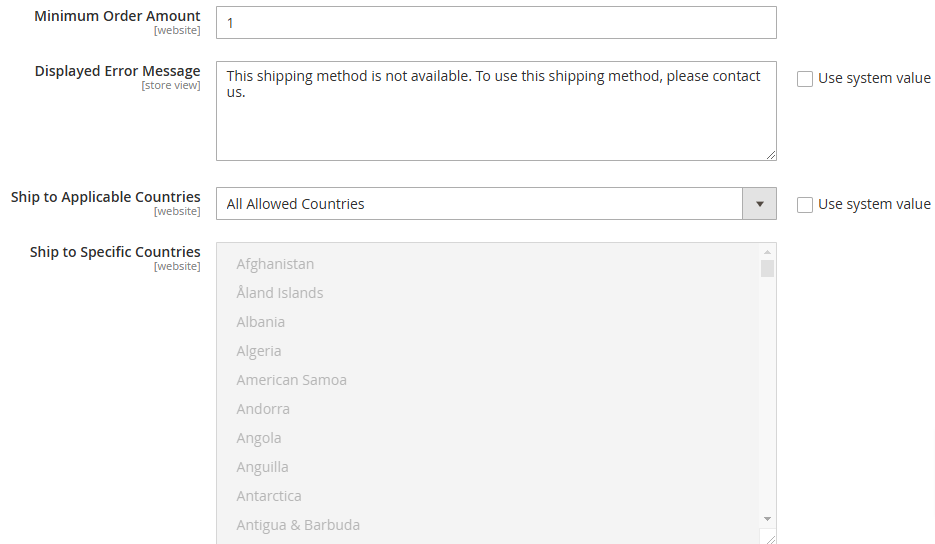Choose Albania from Ship to Specific Countries

[261, 322]
